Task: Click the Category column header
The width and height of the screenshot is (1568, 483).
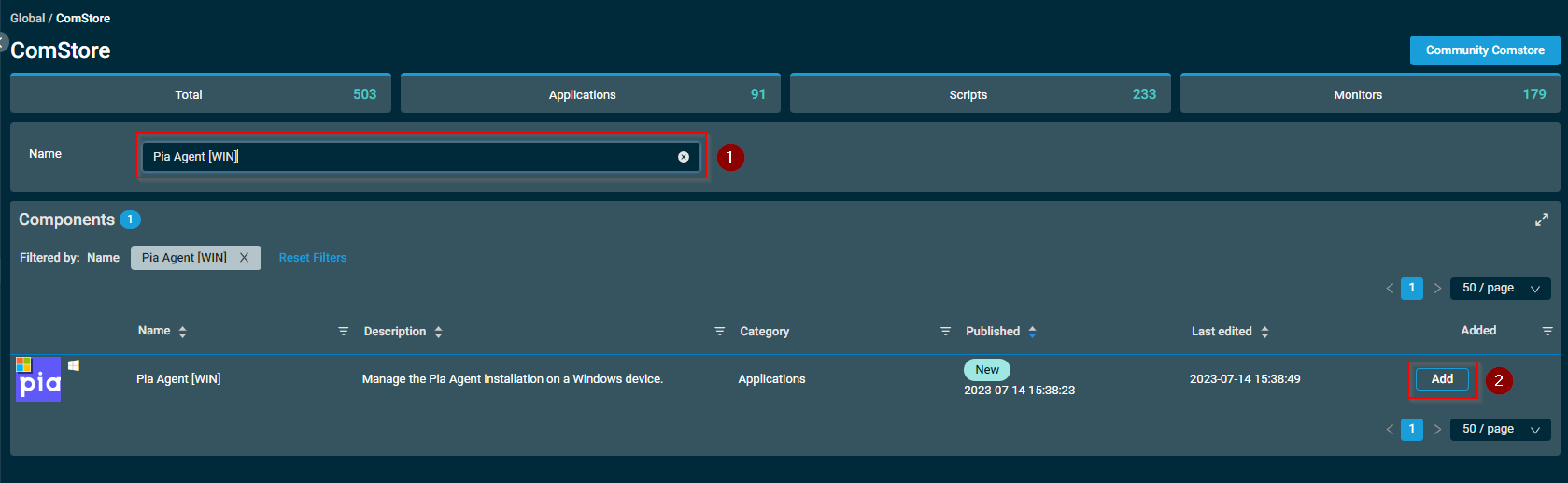Action: (764, 332)
